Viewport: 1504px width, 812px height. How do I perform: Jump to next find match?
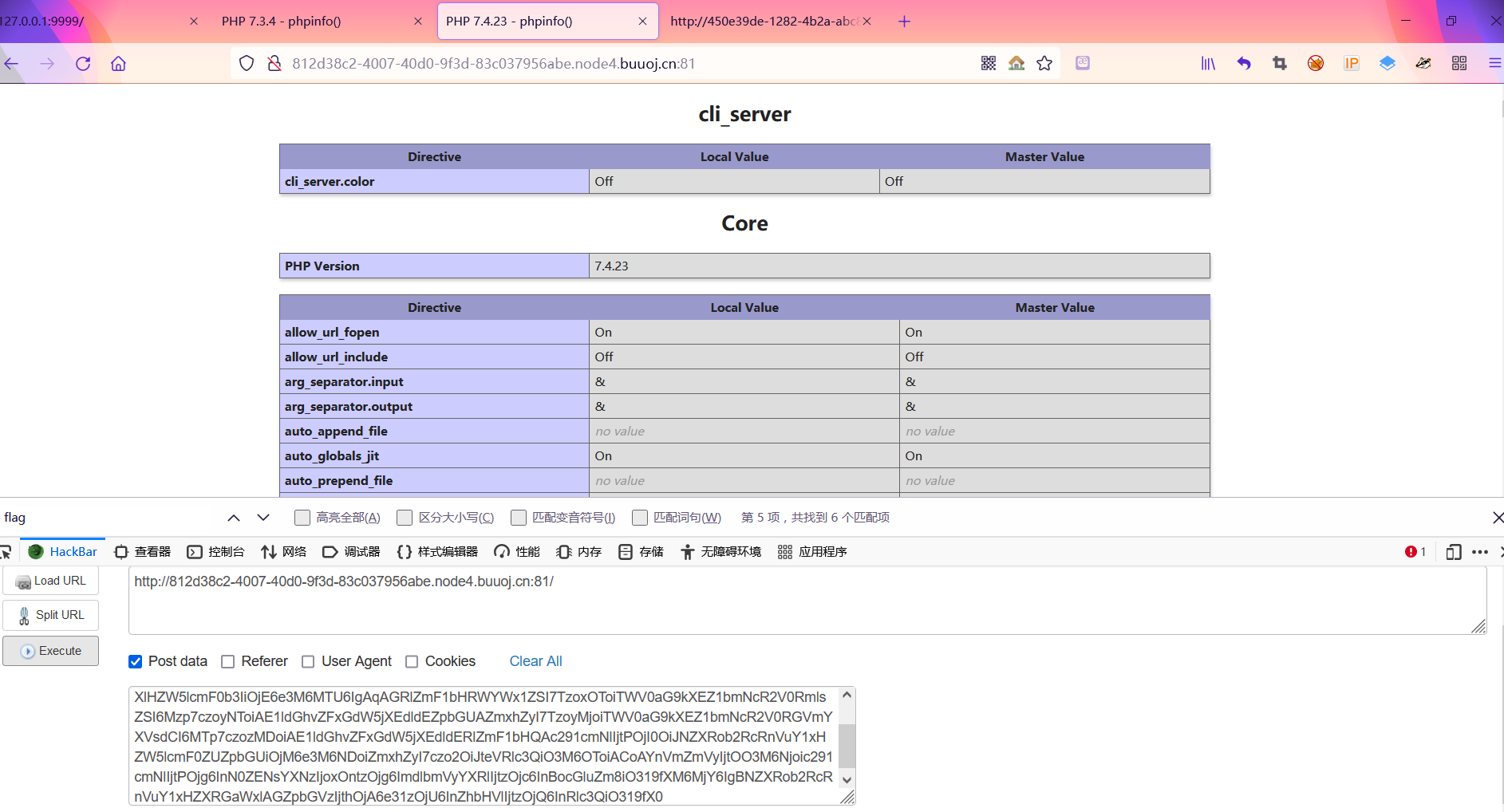[x=263, y=518]
